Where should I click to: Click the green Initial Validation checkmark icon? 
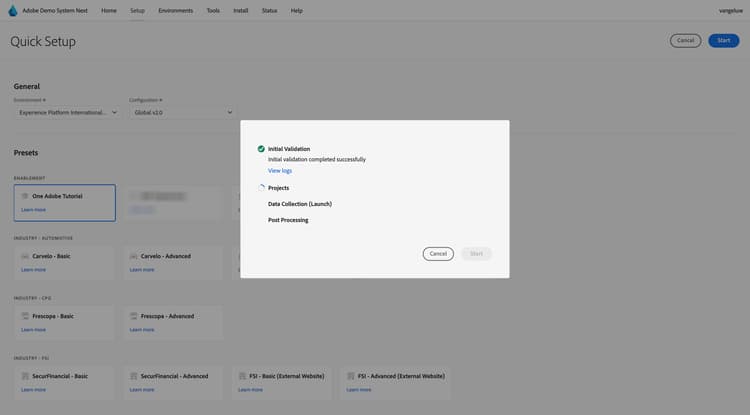coord(261,149)
